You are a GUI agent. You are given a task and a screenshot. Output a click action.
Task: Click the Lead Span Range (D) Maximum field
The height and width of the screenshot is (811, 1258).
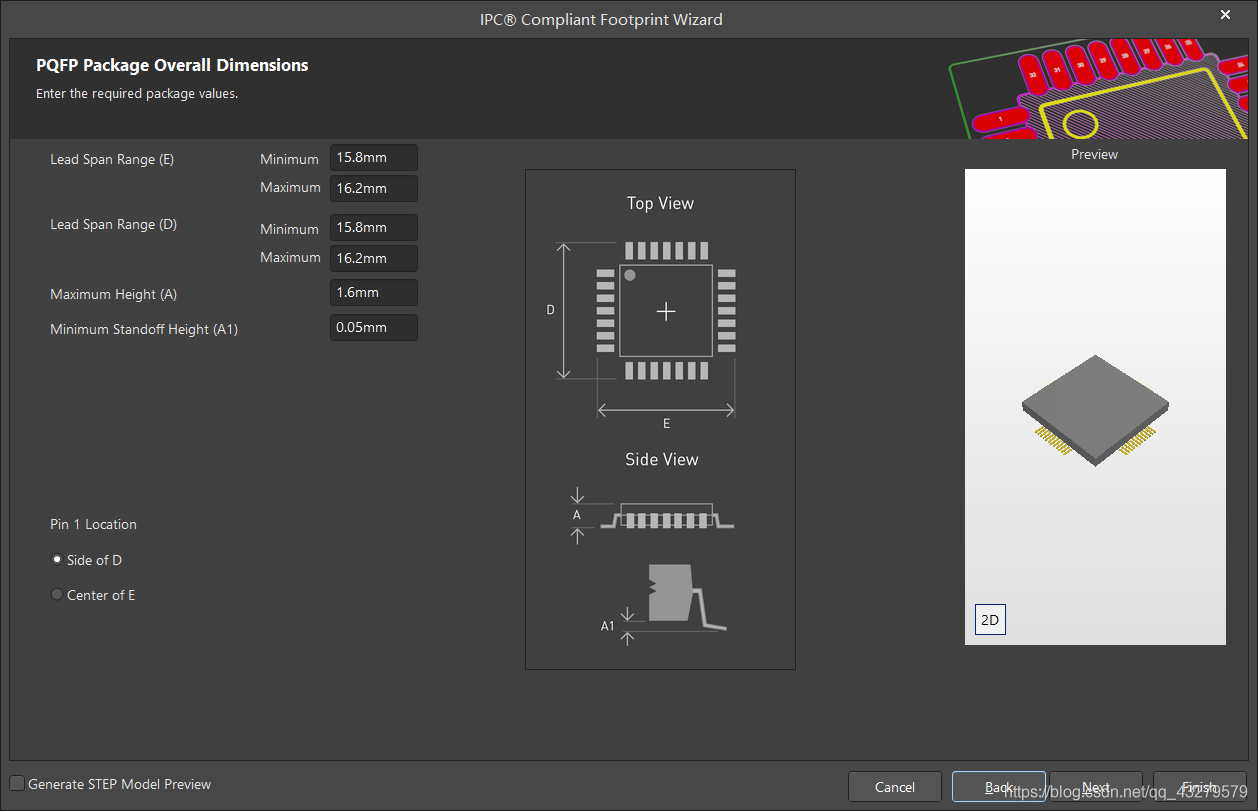pyautogui.click(x=374, y=258)
